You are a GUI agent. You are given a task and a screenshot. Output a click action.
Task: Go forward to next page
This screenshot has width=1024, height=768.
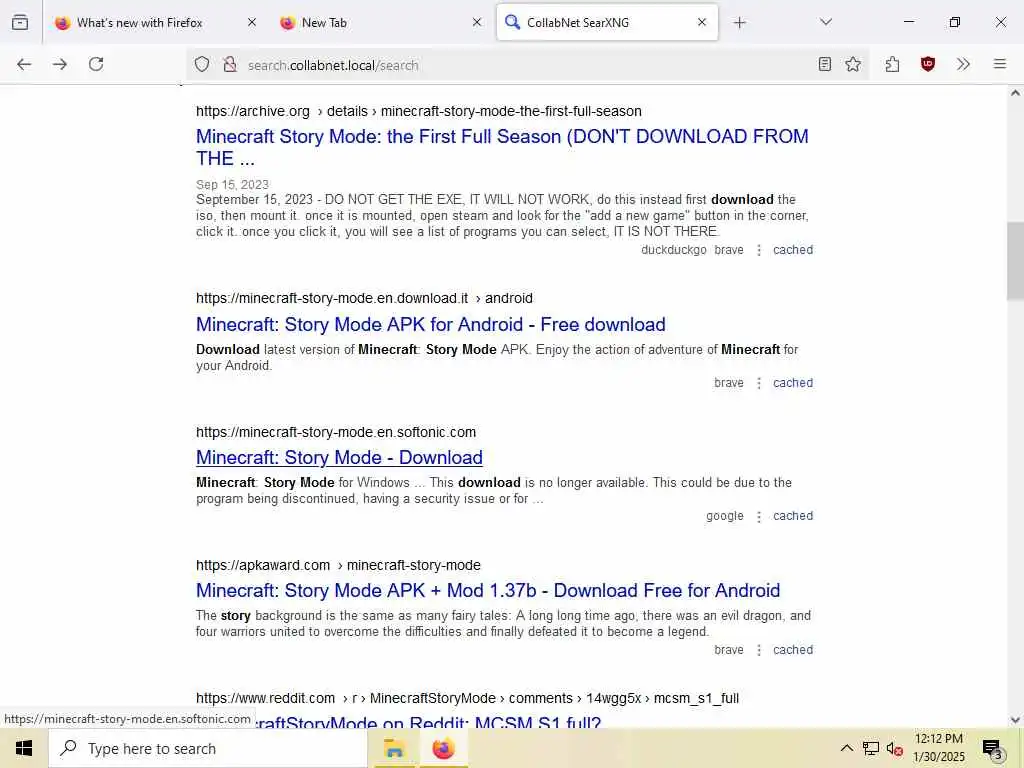click(x=60, y=64)
